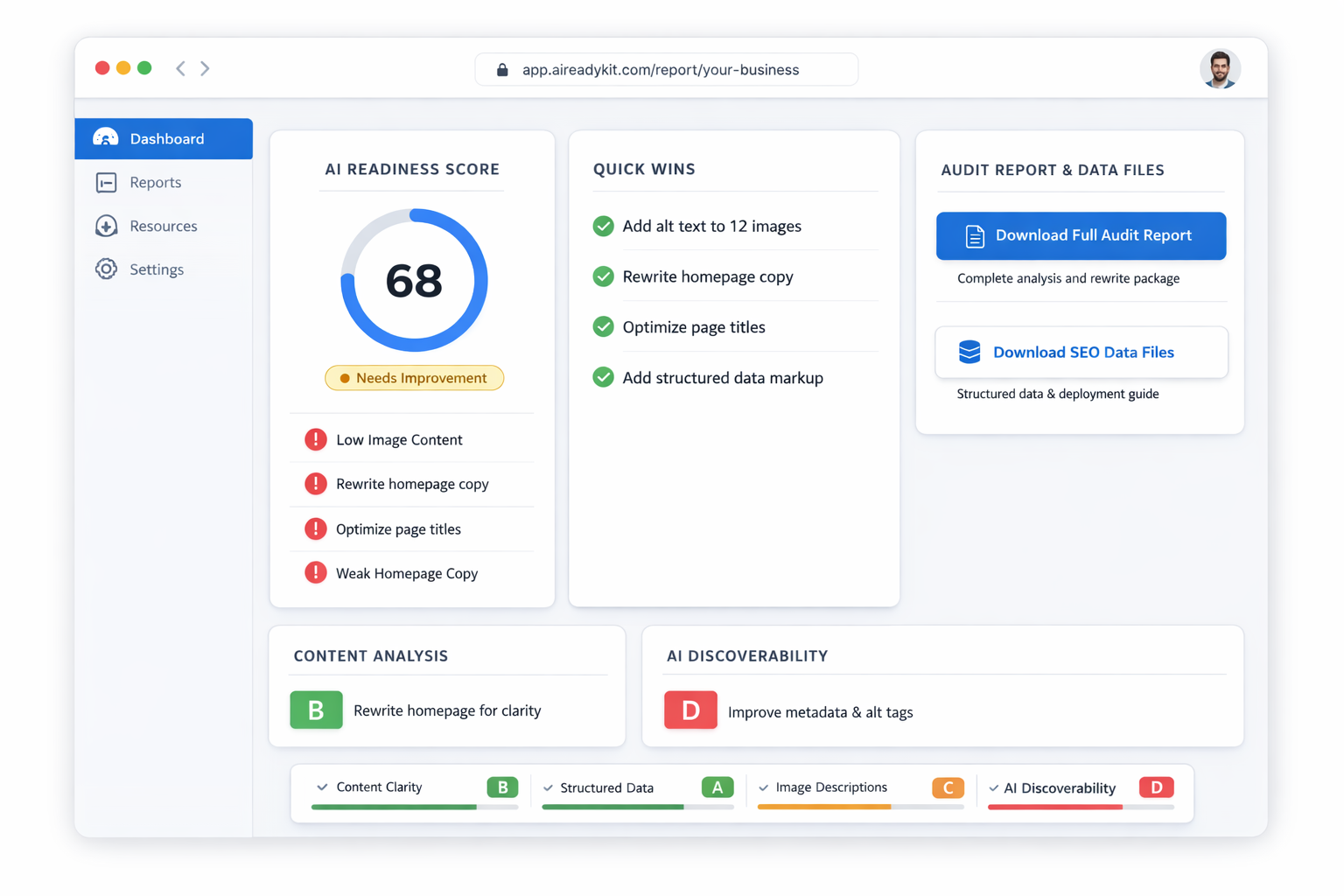
Task: Click the red alert icon next to Low Image Content
Action: pyautogui.click(x=316, y=439)
